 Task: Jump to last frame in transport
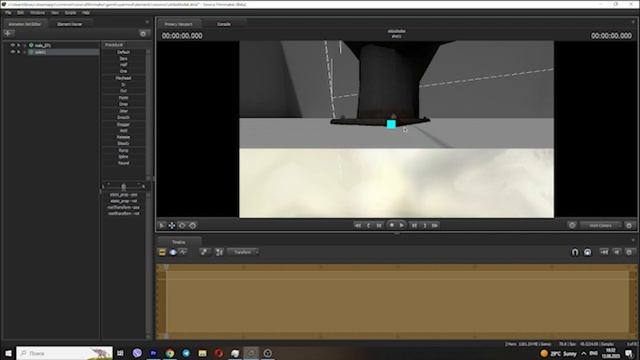pyautogui.click(x=435, y=225)
